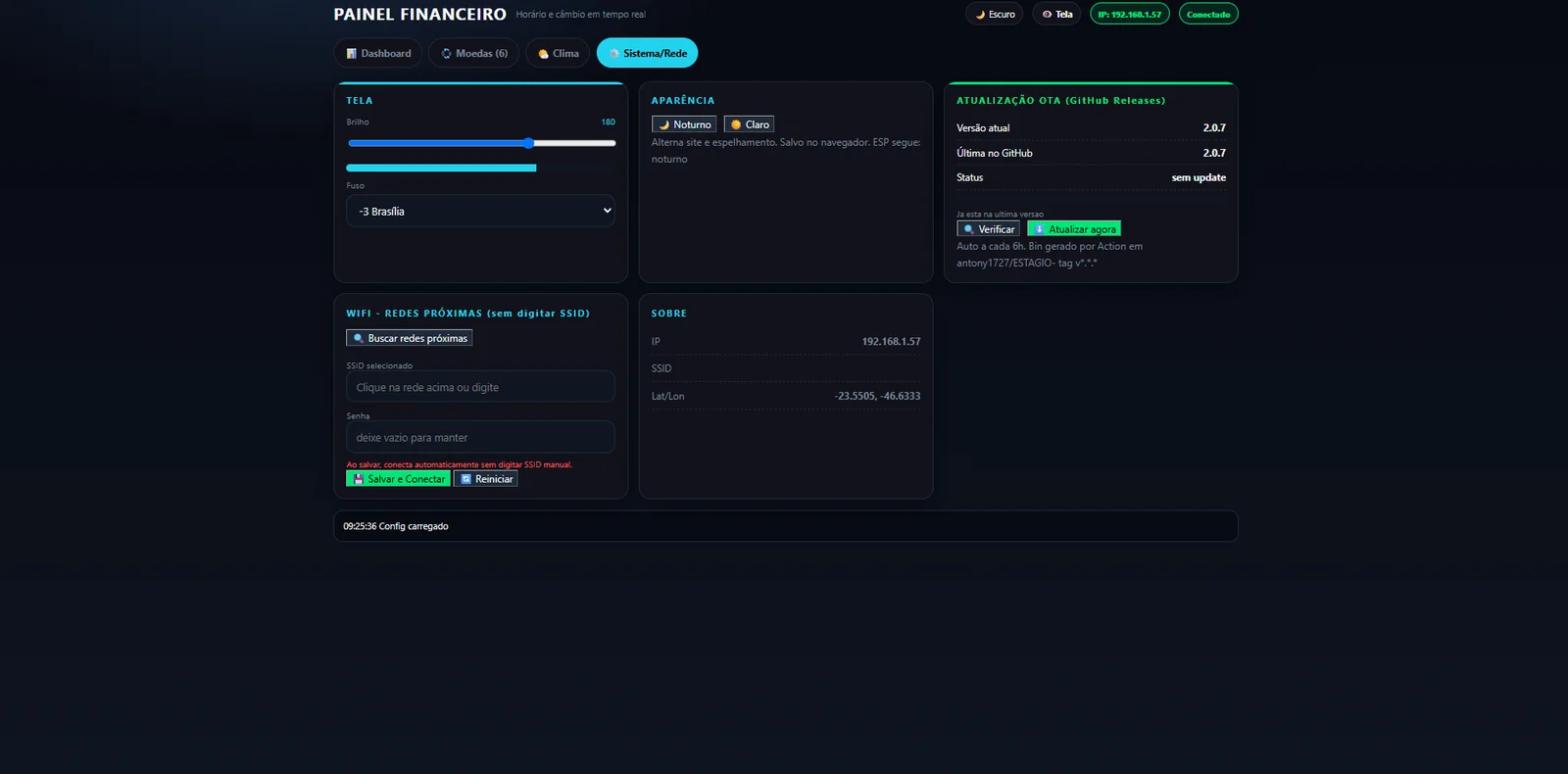Click Verificar update button
This screenshot has width=1568, height=774.
click(x=988, y=229)
